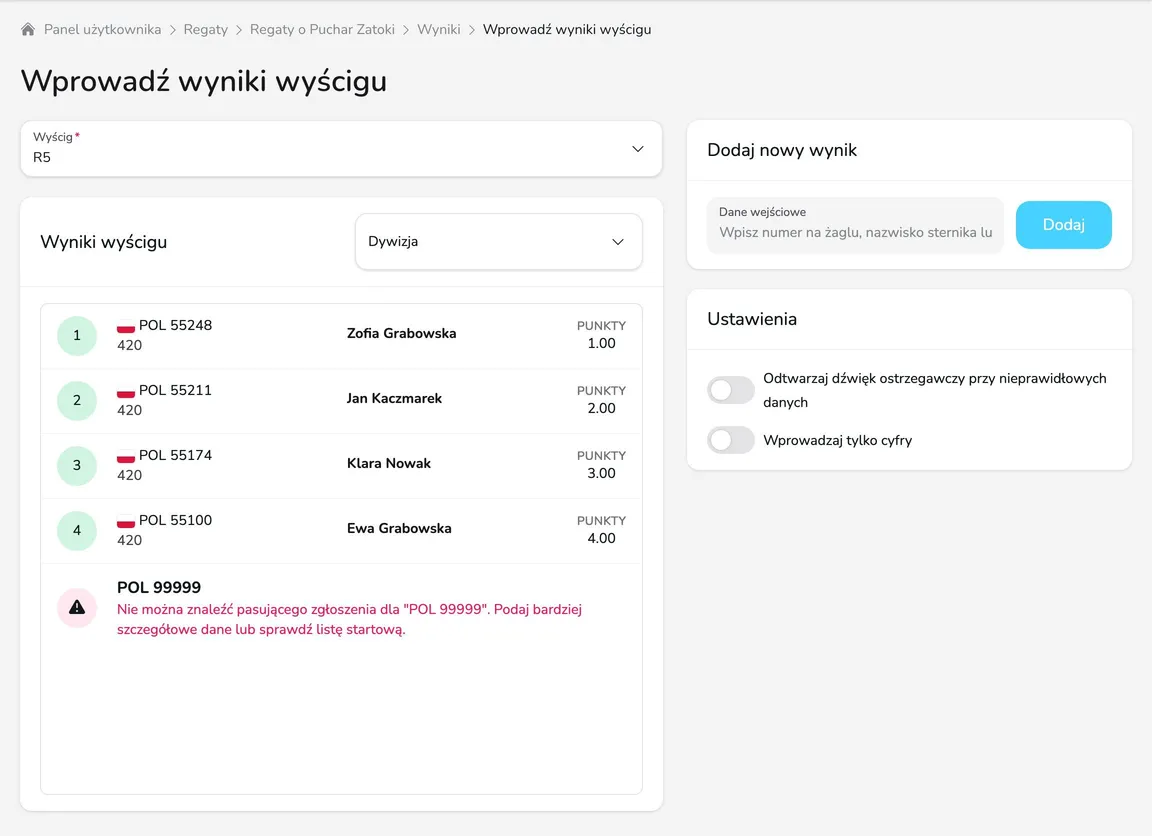Click points value 3.00
1152x836 pixels.
point(601,473)
